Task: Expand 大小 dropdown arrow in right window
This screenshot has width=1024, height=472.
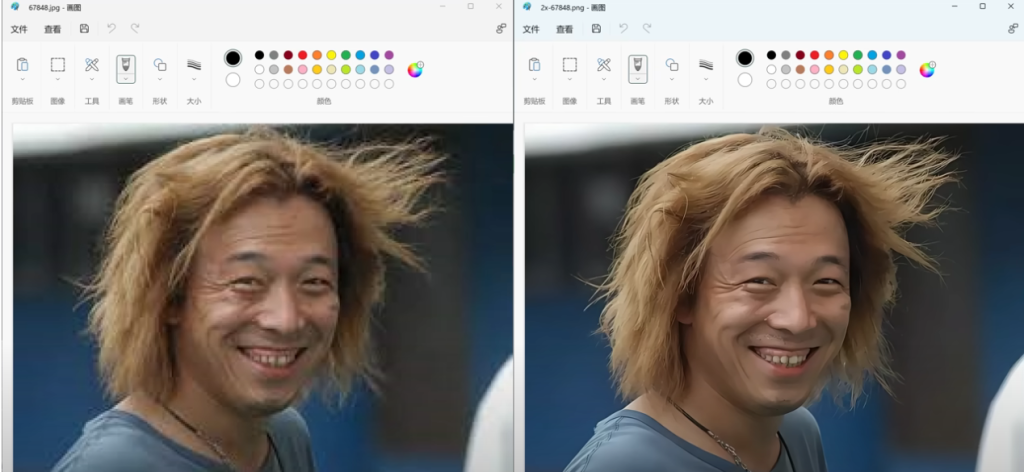Action: coord(706,79)
